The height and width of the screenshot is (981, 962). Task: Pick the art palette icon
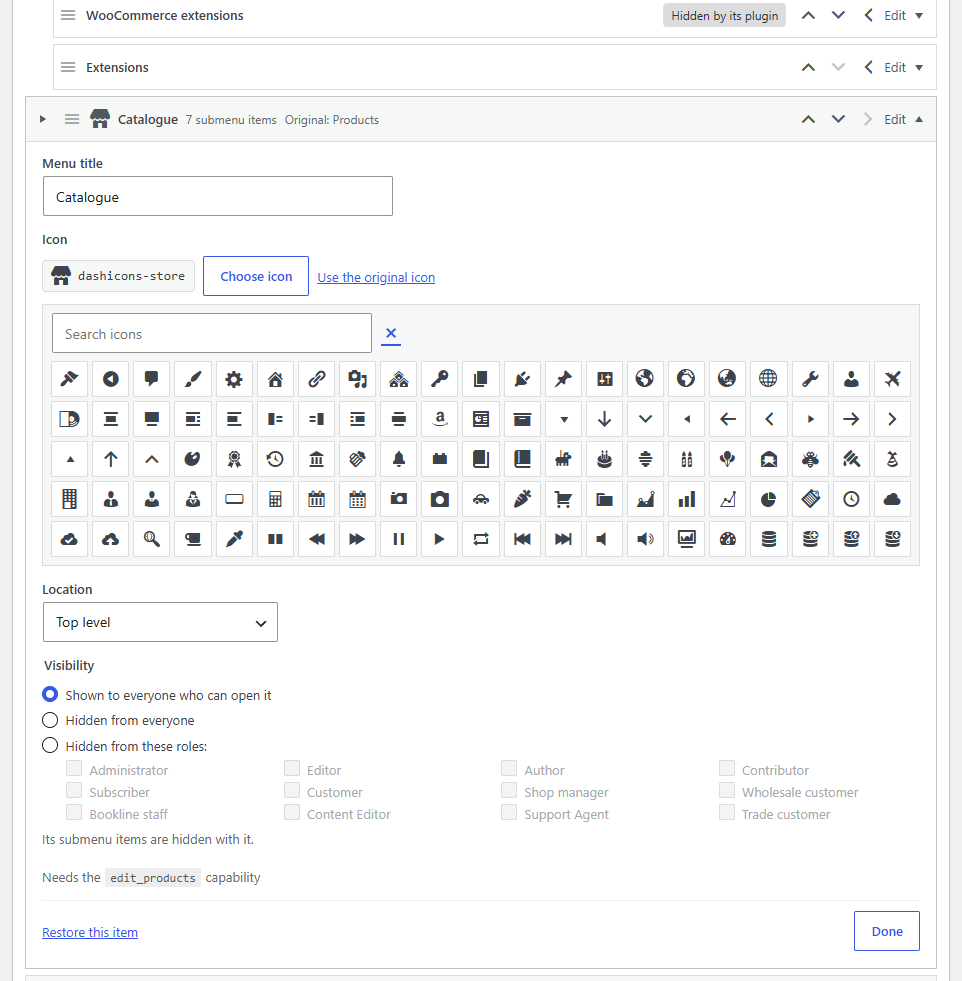tap(193, 459)
